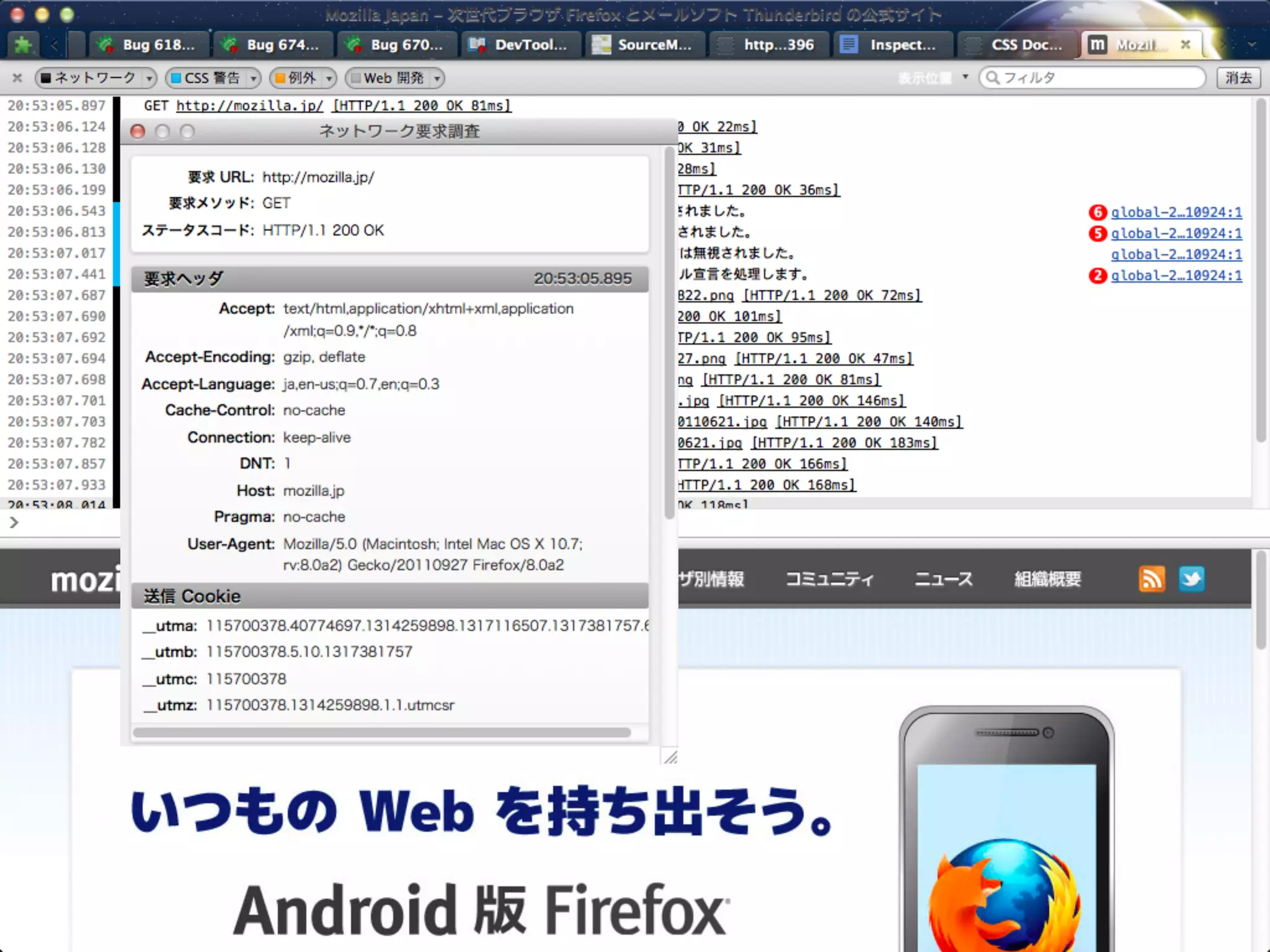Switch to the Bug 618... tab

pos(148,45)
